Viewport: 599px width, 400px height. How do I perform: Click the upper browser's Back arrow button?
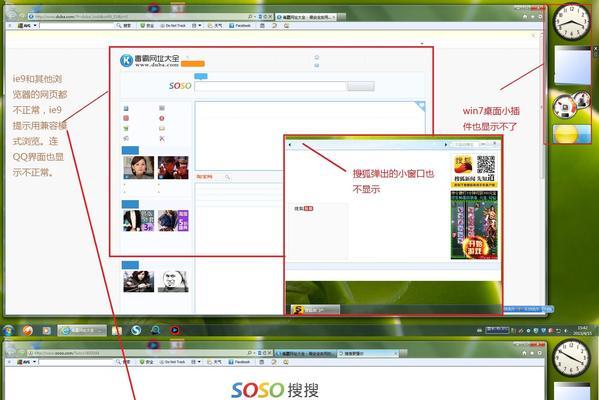pos(11,14)
